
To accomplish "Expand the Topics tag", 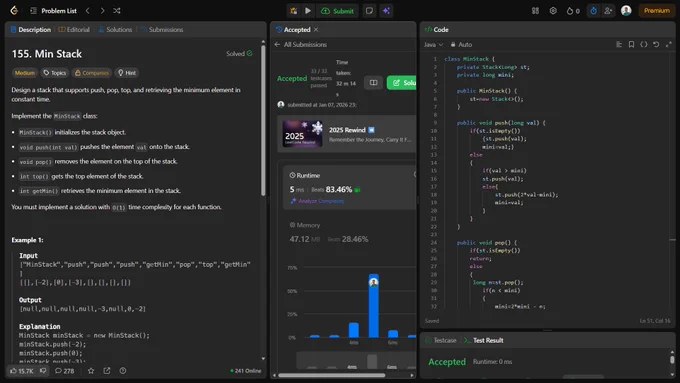I will tap(55, 73).
